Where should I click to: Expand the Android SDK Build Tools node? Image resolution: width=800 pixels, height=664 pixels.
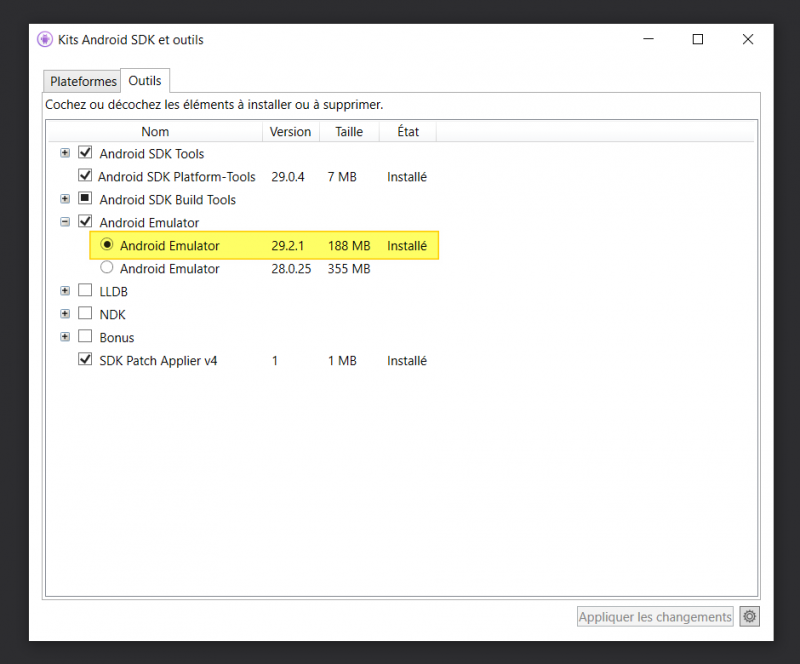(x=65, y=199)
